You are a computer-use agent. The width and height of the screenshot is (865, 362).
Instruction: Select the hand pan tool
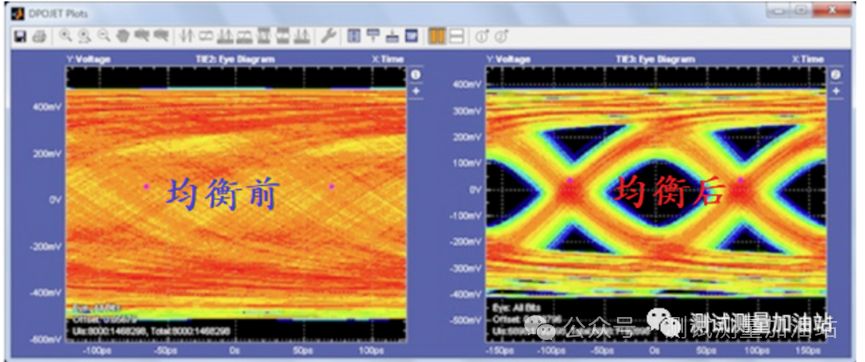pos(122,36)
